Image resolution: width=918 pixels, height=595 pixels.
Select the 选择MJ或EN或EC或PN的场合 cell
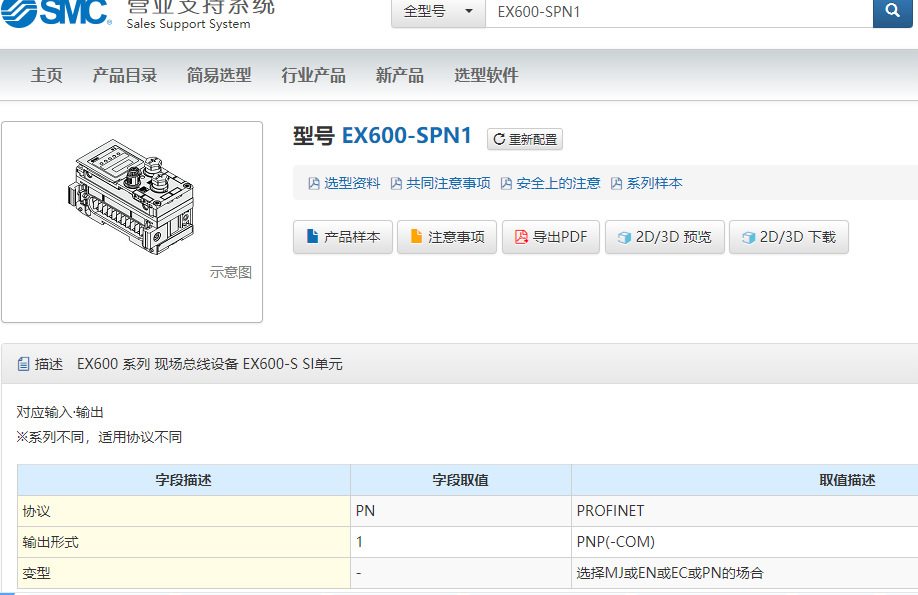[745, 573]
